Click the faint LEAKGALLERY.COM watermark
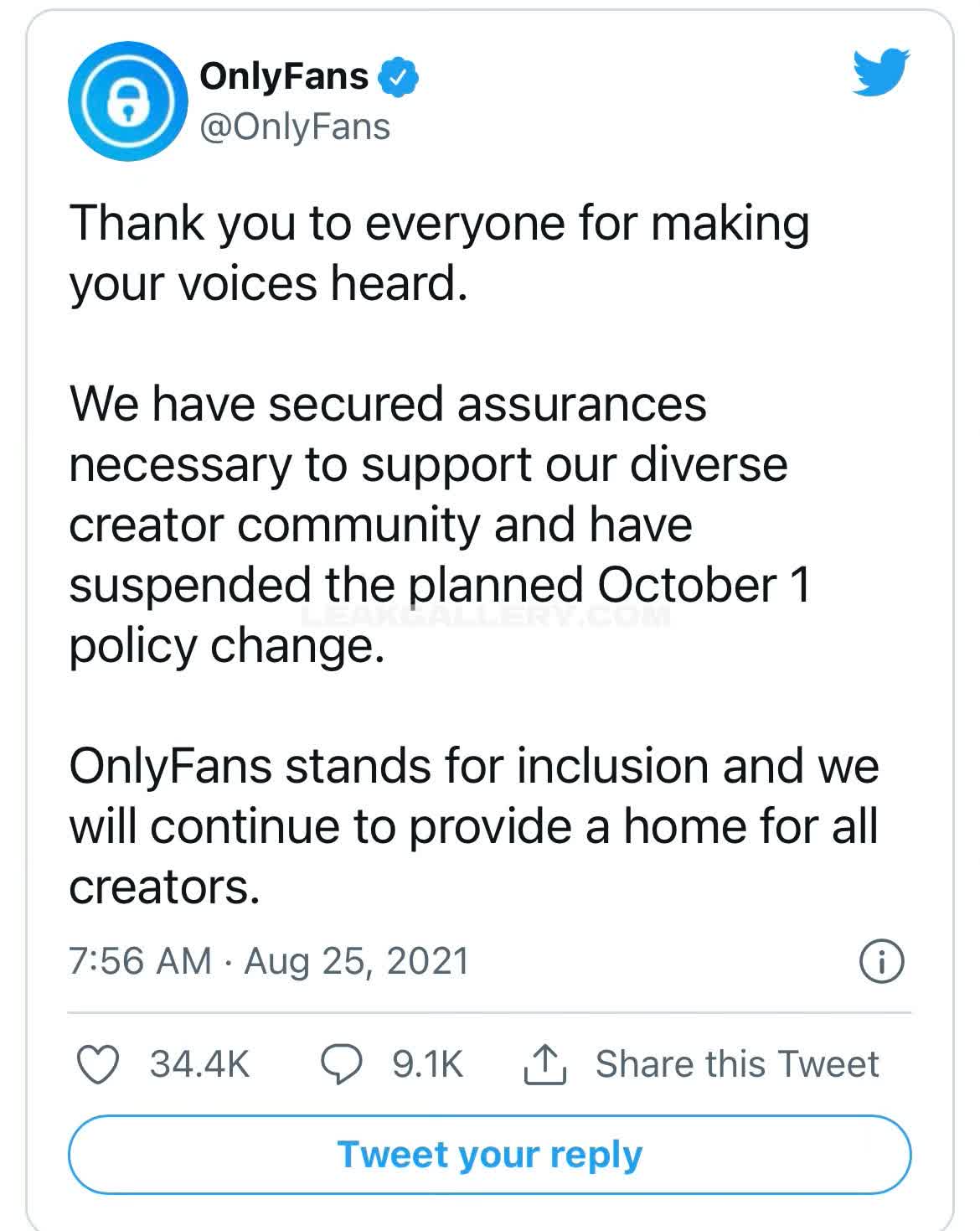Viewport: 980px width, 1231px height. pos(486,617)
